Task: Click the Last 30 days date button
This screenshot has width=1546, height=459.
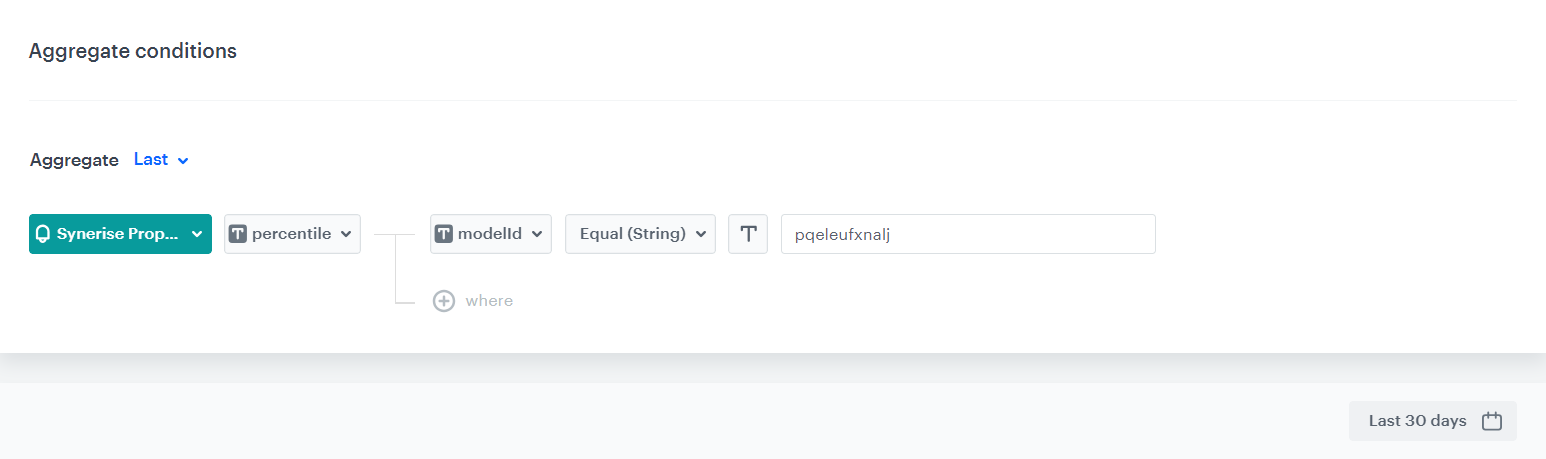Action: (x=1417, y=421)
